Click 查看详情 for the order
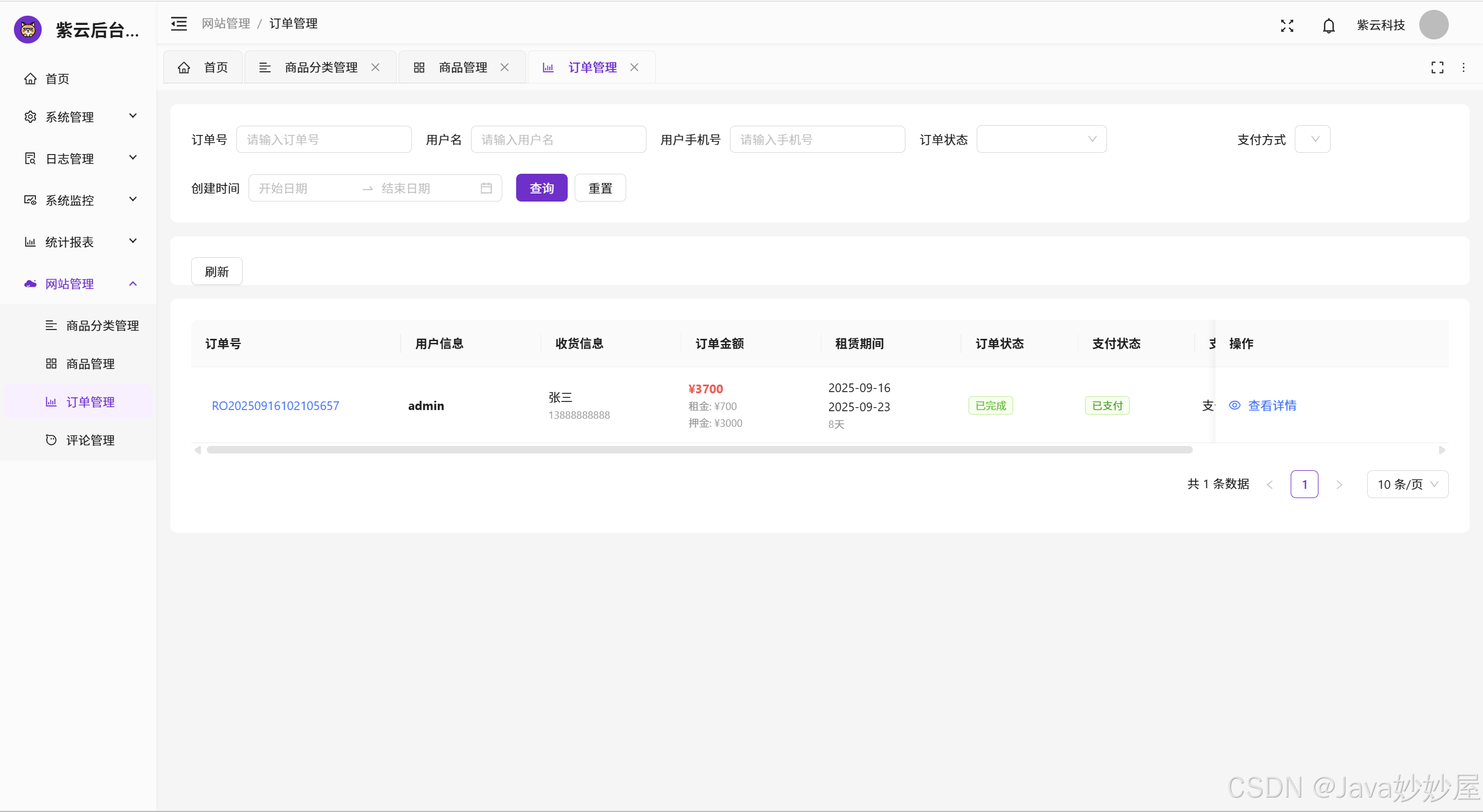The image size is (1483, 812). click(x=1272, y=405)
